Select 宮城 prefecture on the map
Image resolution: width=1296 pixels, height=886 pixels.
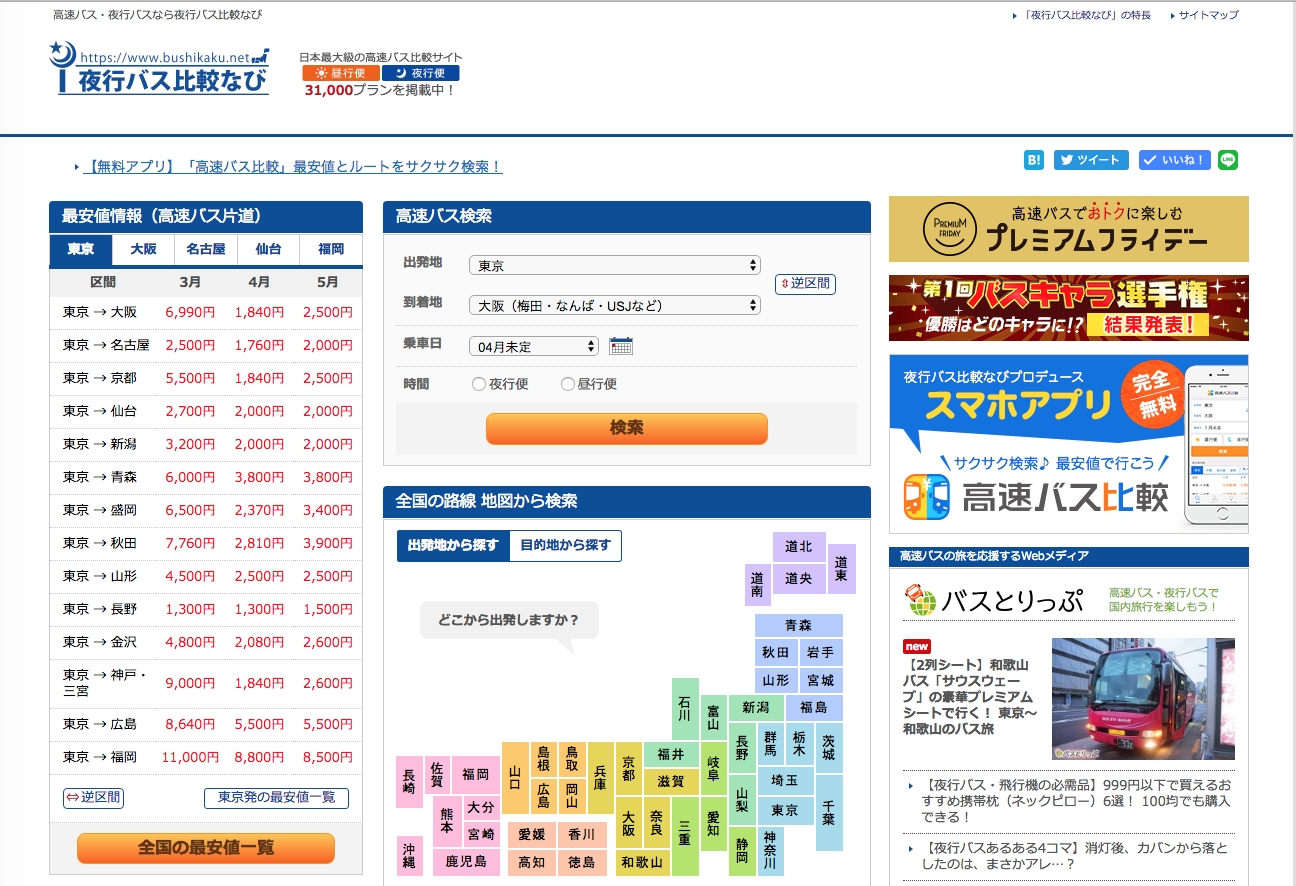tap(821, 680)
